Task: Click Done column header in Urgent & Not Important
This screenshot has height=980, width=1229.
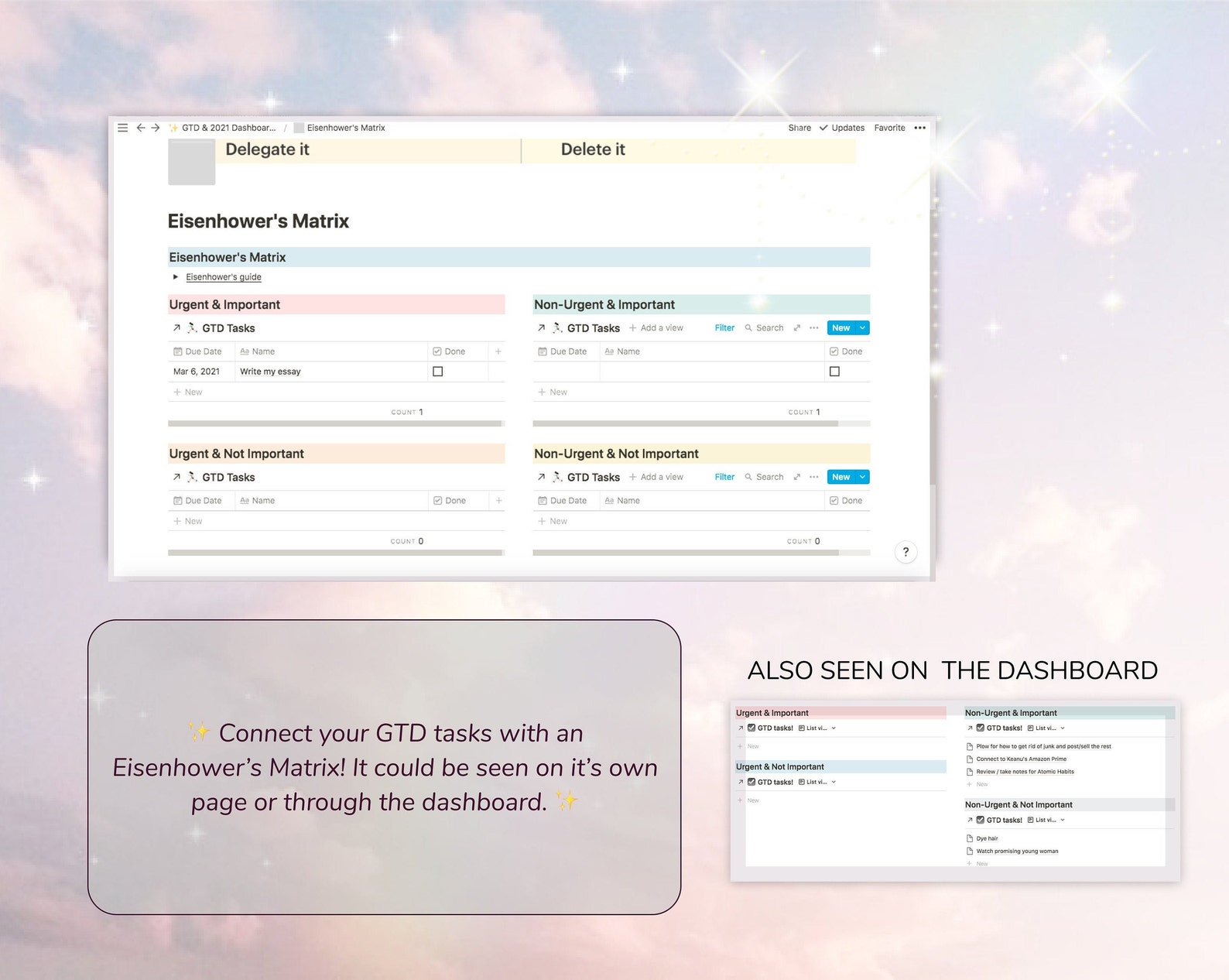Action: [458, 501]
